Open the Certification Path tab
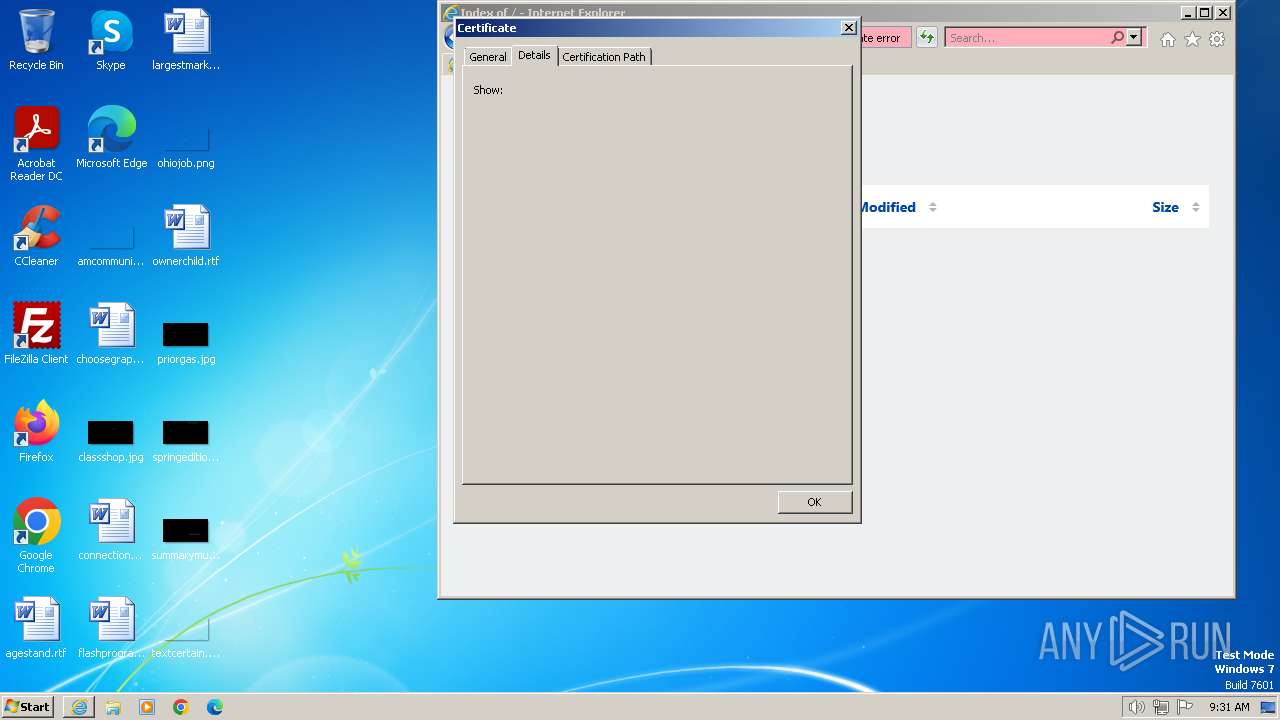 (x=604, y=57)
